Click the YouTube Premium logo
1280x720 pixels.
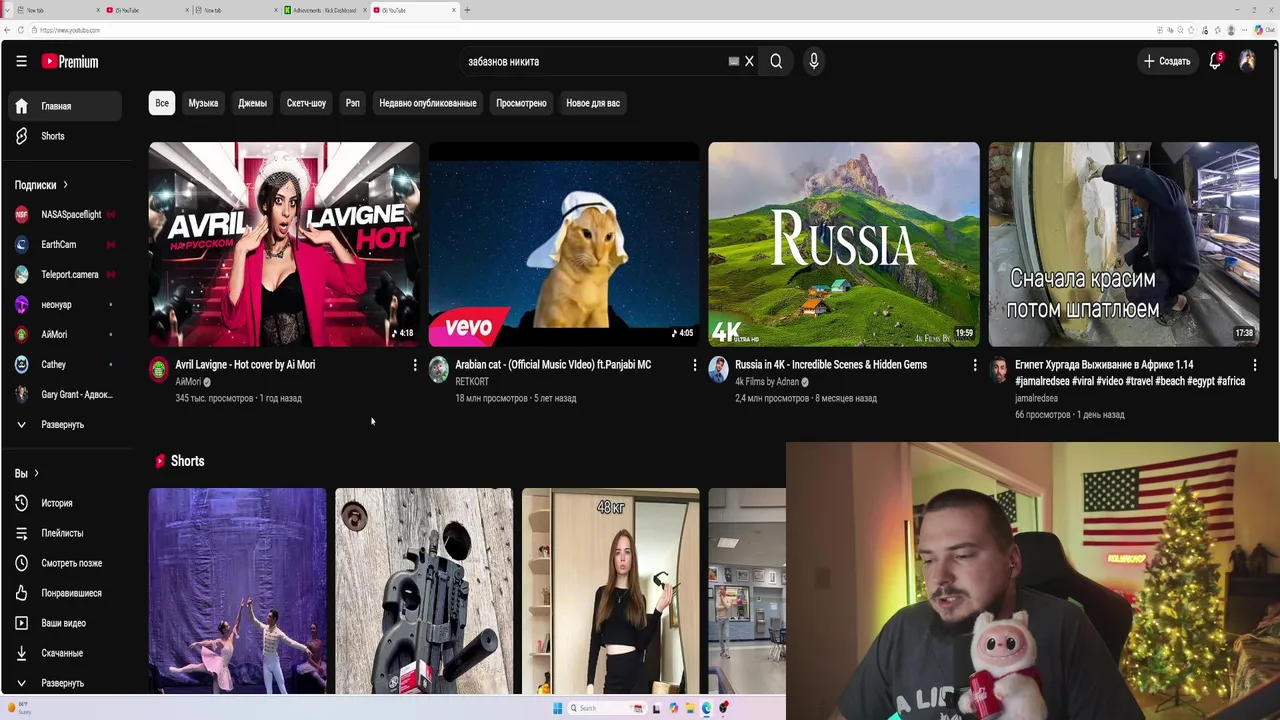[x=70, y=62]
